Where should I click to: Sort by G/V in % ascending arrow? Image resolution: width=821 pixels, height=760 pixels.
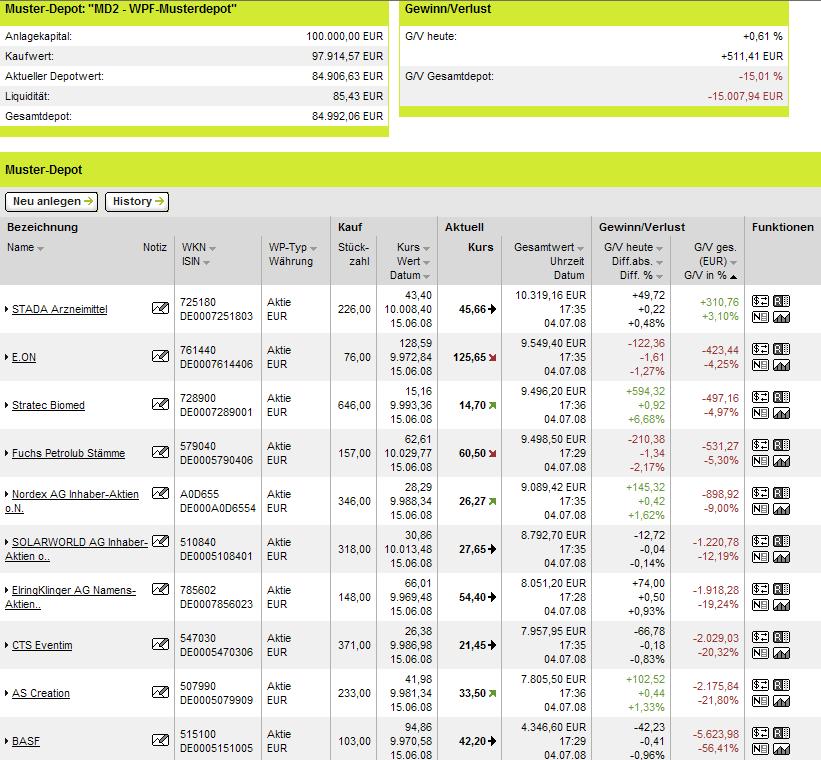coord(733,277)
